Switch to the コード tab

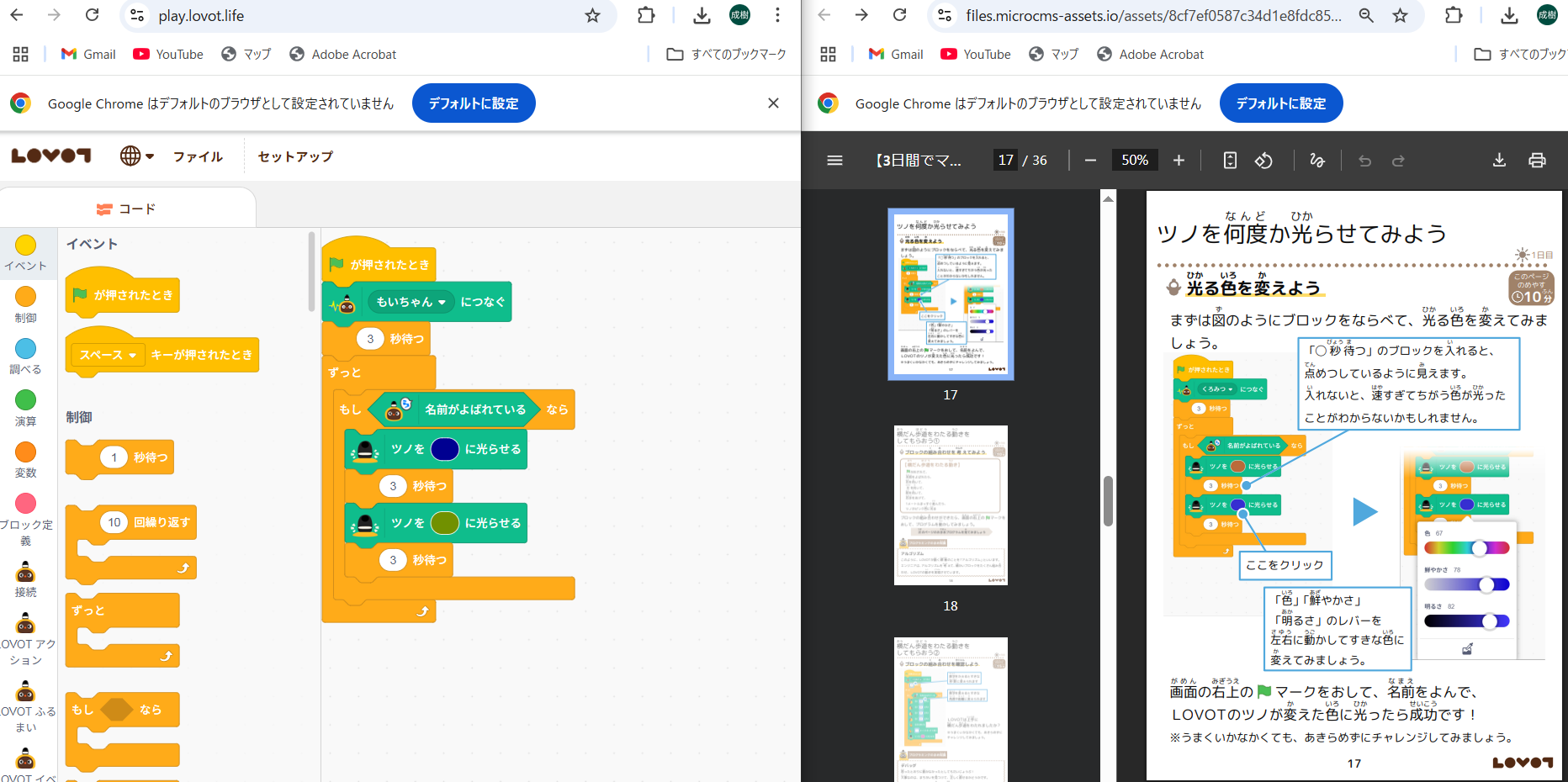click(x=126, y=209)
